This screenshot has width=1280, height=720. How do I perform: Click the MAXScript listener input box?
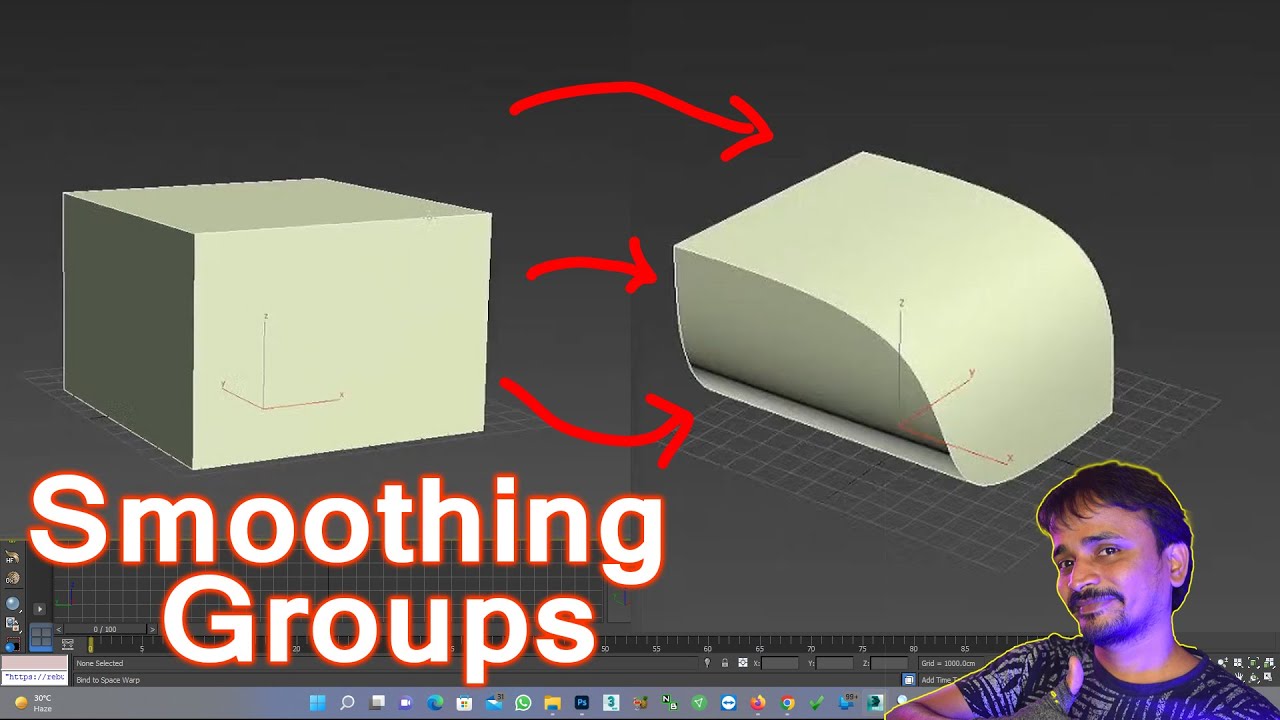click(34, 677)
